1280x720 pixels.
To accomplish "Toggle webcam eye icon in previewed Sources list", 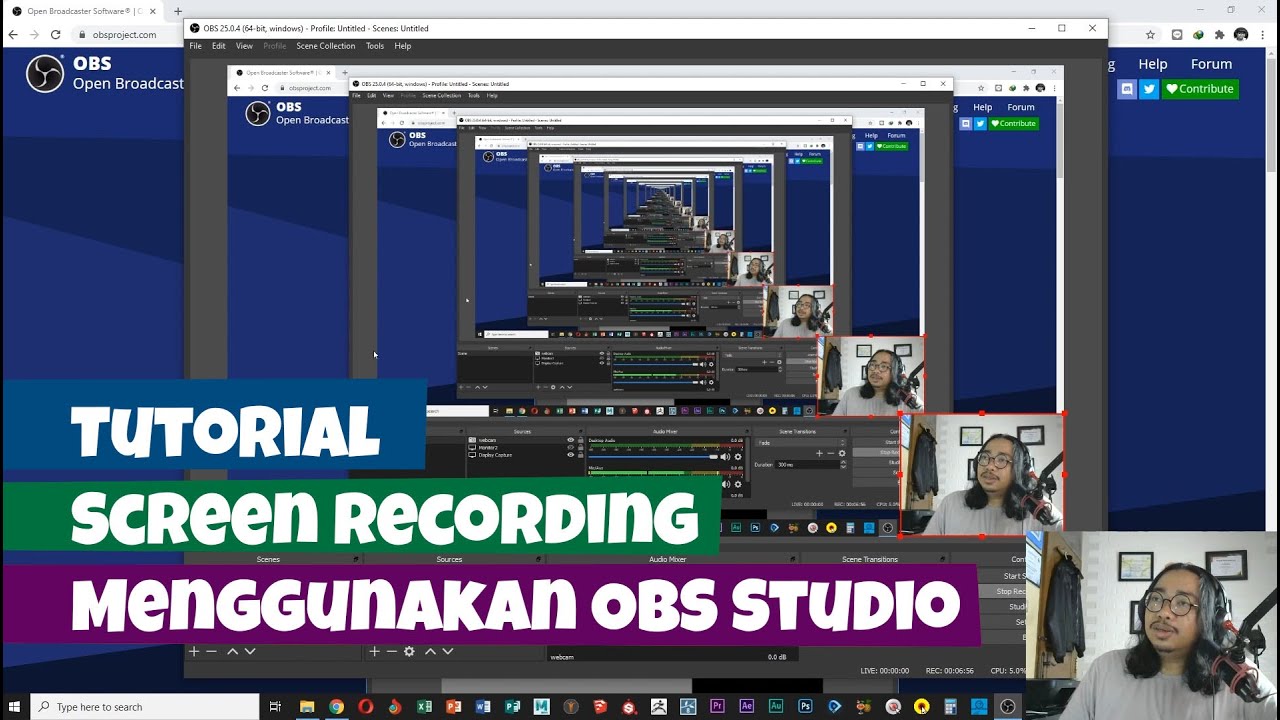I will coord(571,440).
